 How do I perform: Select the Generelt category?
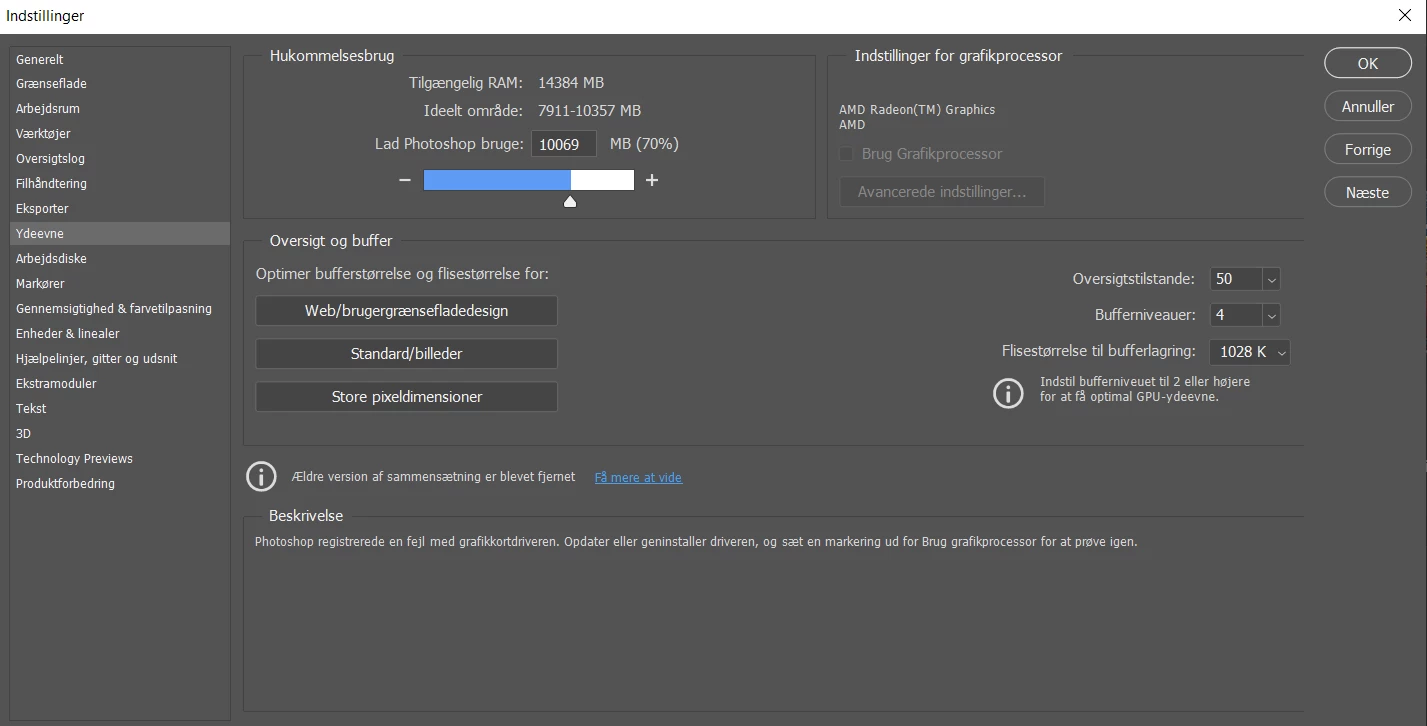point(120,59)
